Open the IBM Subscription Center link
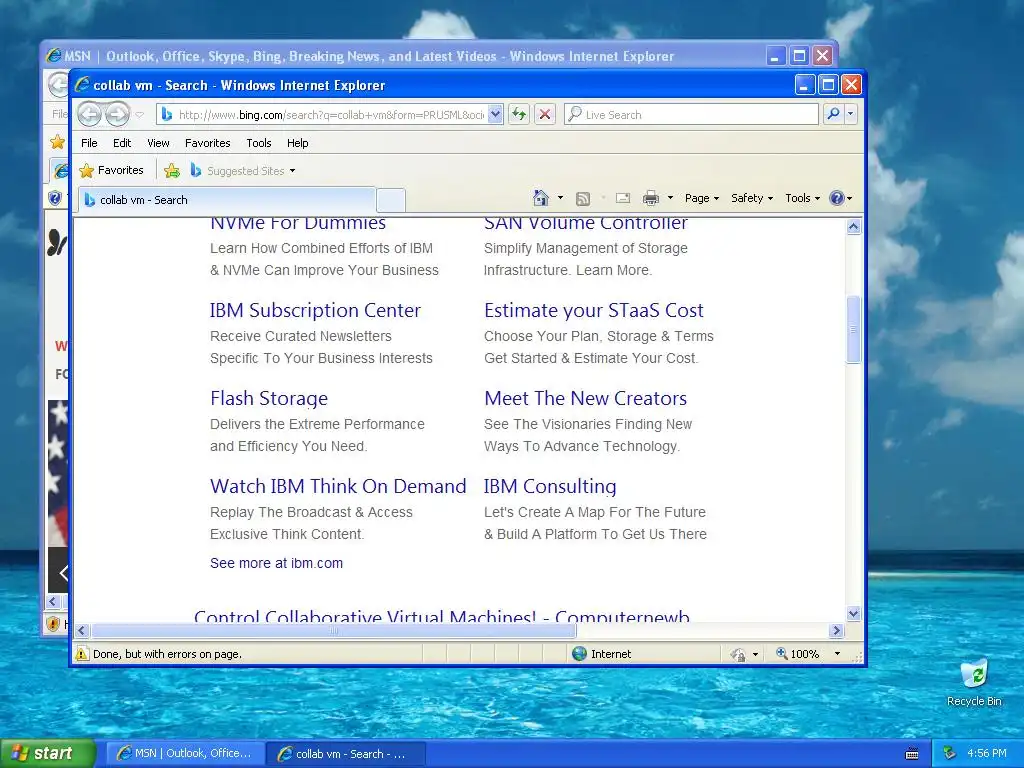This screenshot has height=768, width=1024. point(315,310)
